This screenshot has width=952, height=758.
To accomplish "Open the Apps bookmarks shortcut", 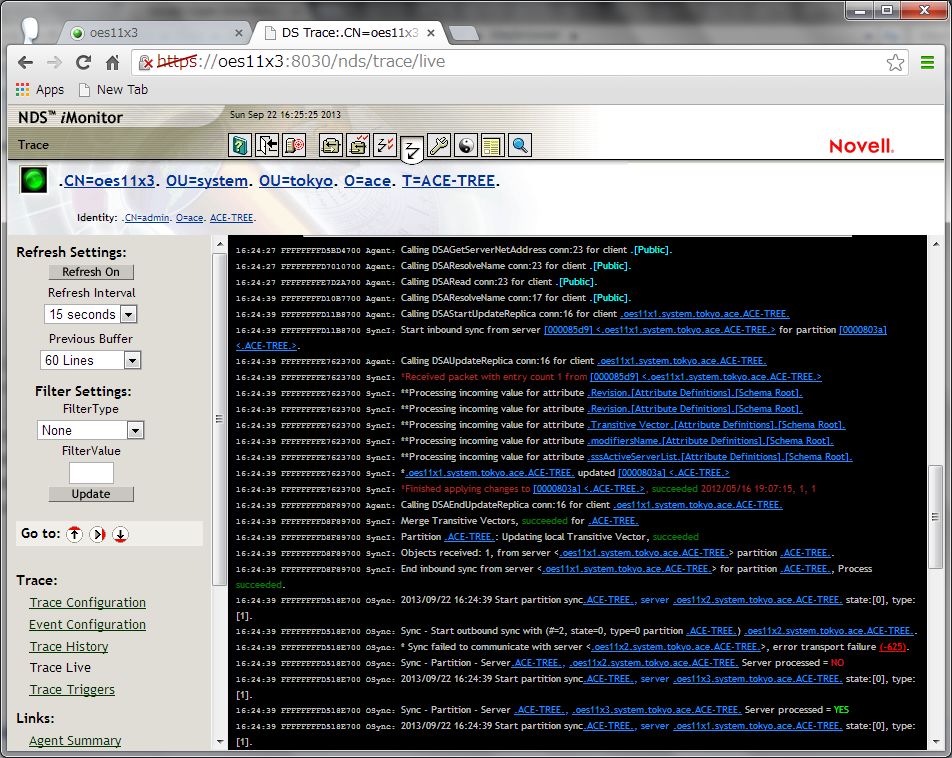I will (x=39, y=90).
